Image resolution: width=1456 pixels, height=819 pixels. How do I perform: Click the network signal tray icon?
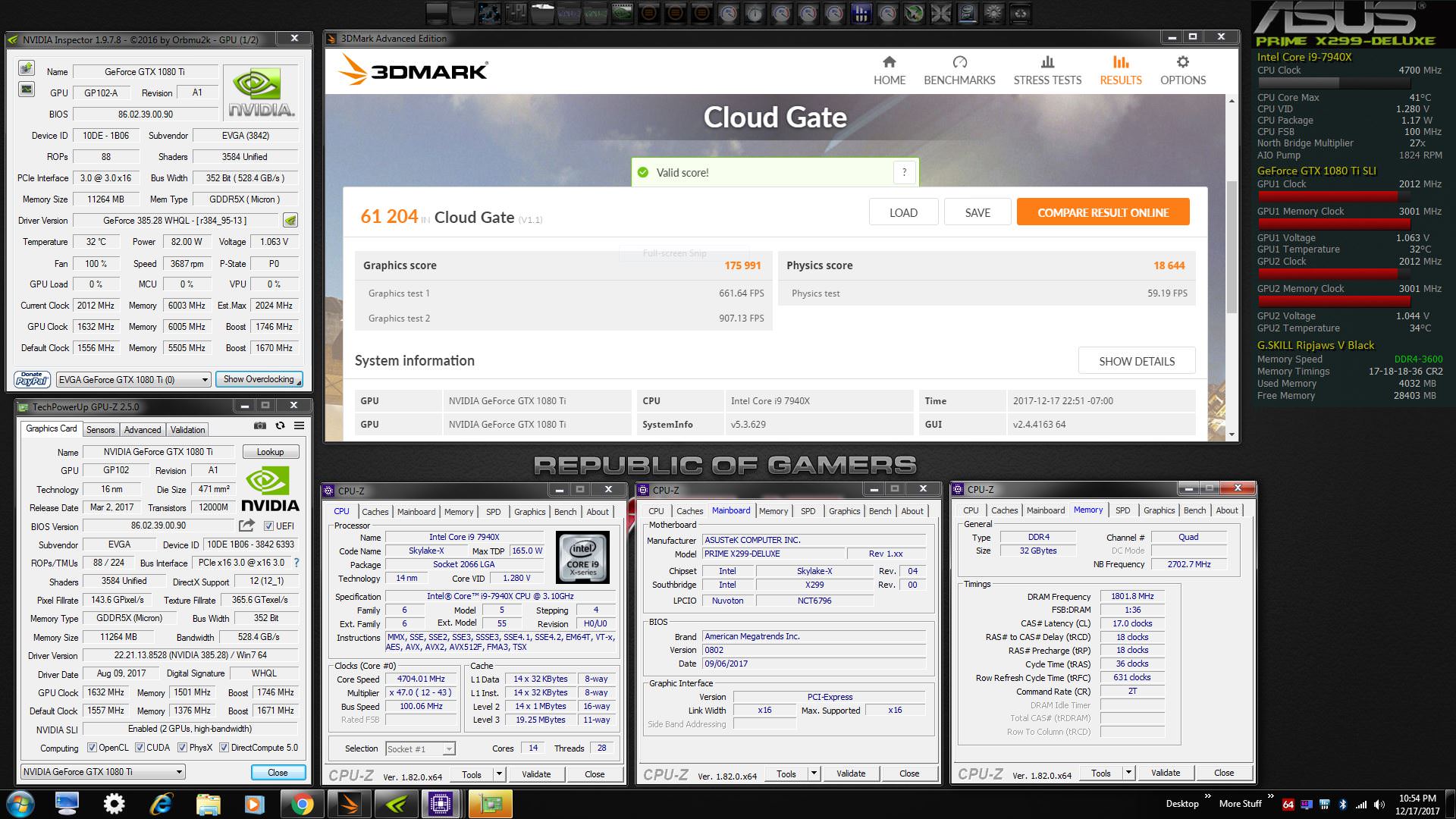pyautogui.click(x=1360, y=804)
